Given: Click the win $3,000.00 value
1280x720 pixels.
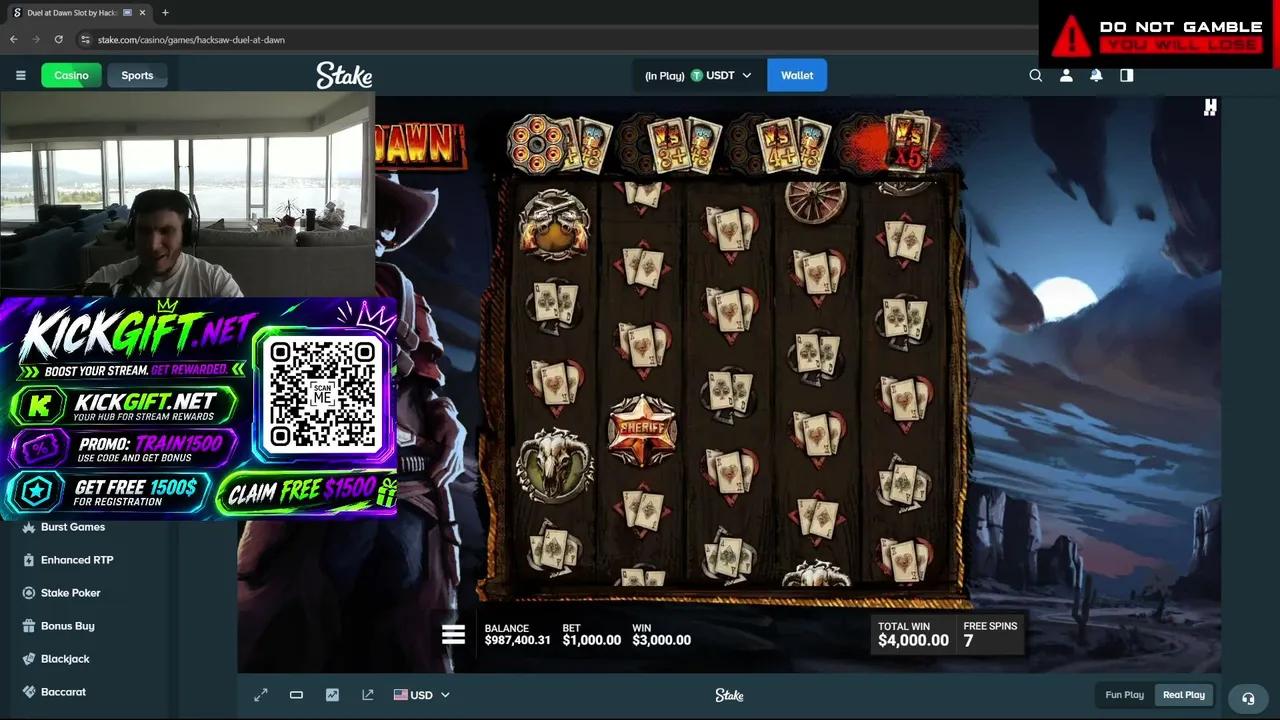Looking at the screenshot, I should click(x=662, y=640).
